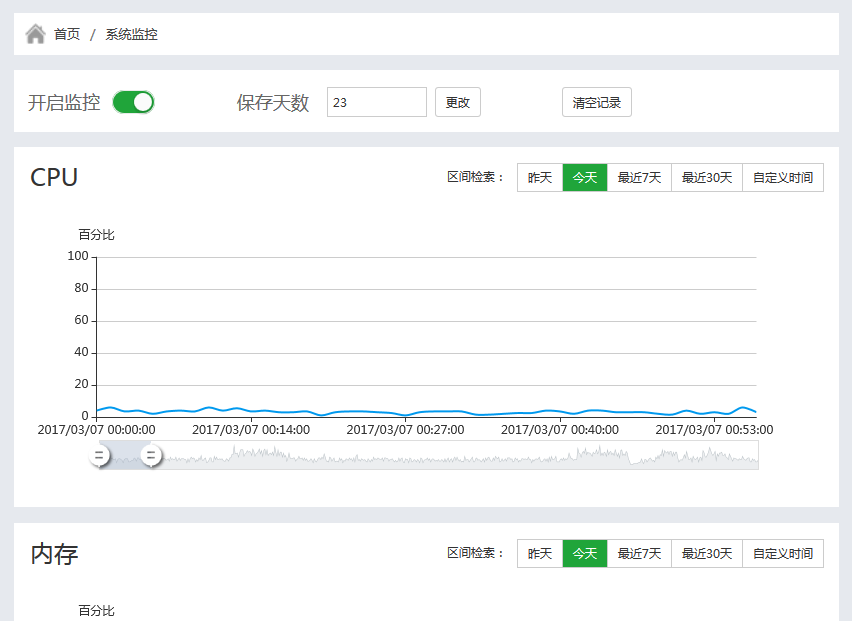
Task: Open the 首页 breadcrumb link
Action: (67, 34)
